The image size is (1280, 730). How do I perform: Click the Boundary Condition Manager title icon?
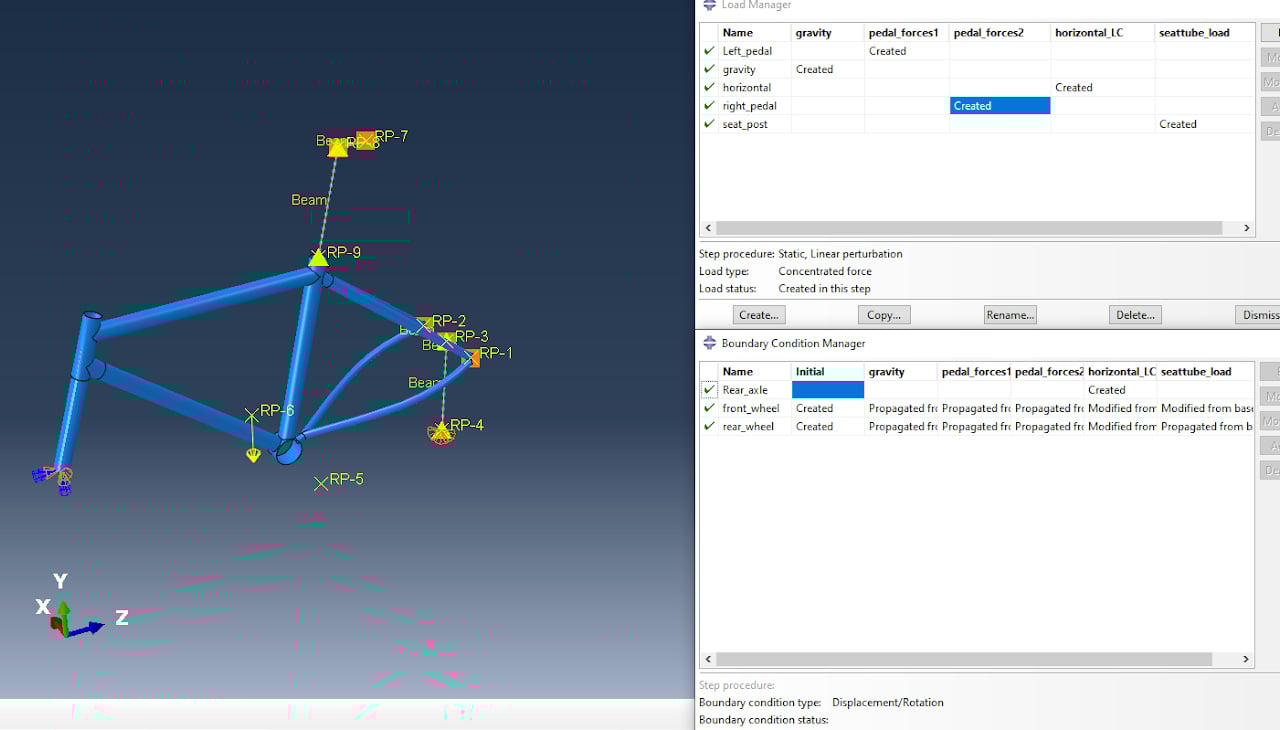709,343
